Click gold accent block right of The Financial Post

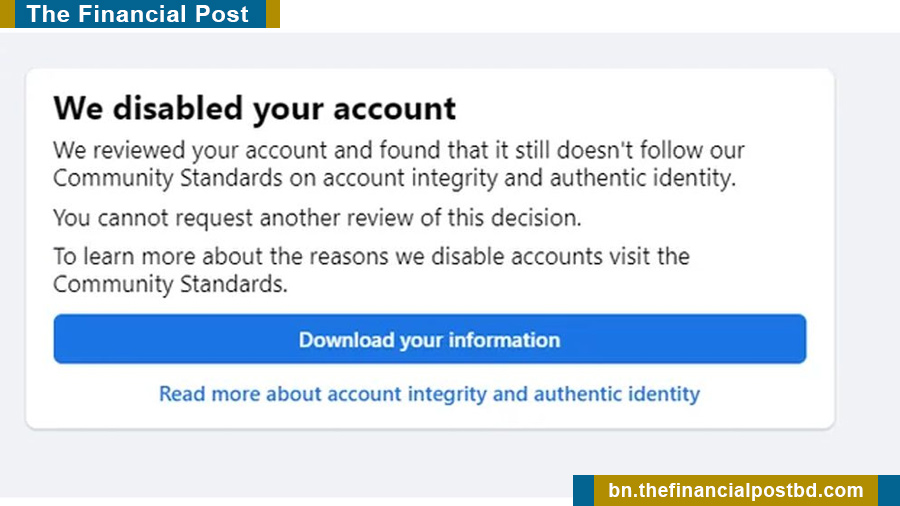point(273,14)
